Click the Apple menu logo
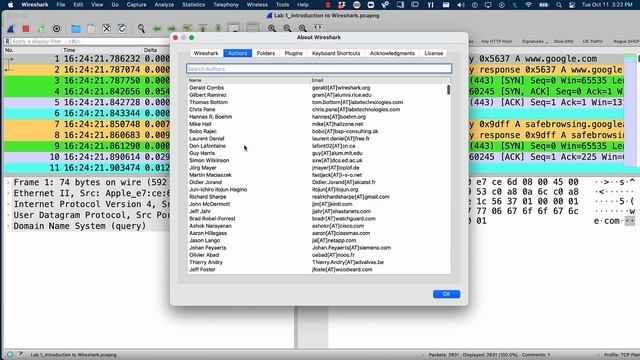Viewport: 640px width, 360px height. coord(11,5)
